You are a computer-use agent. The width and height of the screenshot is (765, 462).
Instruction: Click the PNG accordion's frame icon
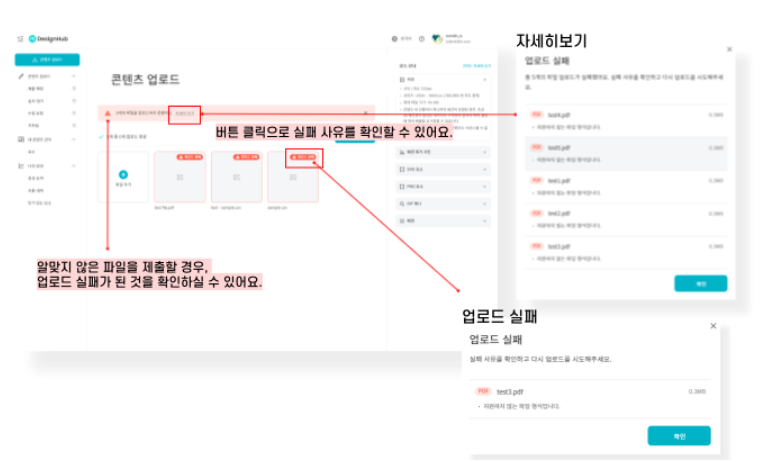click(402, 186)
